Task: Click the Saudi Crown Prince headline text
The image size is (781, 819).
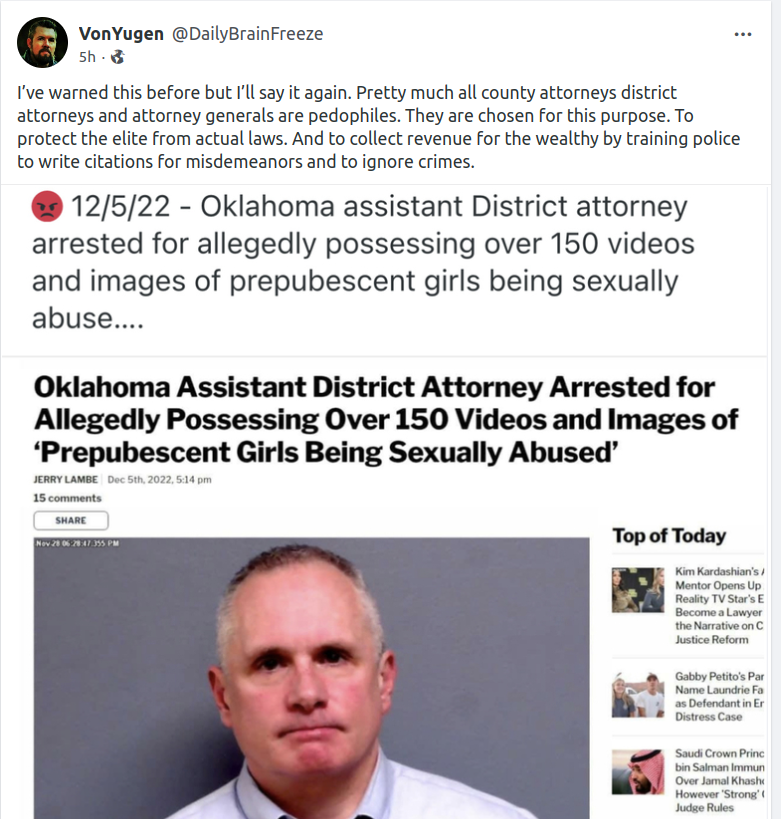Action: point(719,780)
